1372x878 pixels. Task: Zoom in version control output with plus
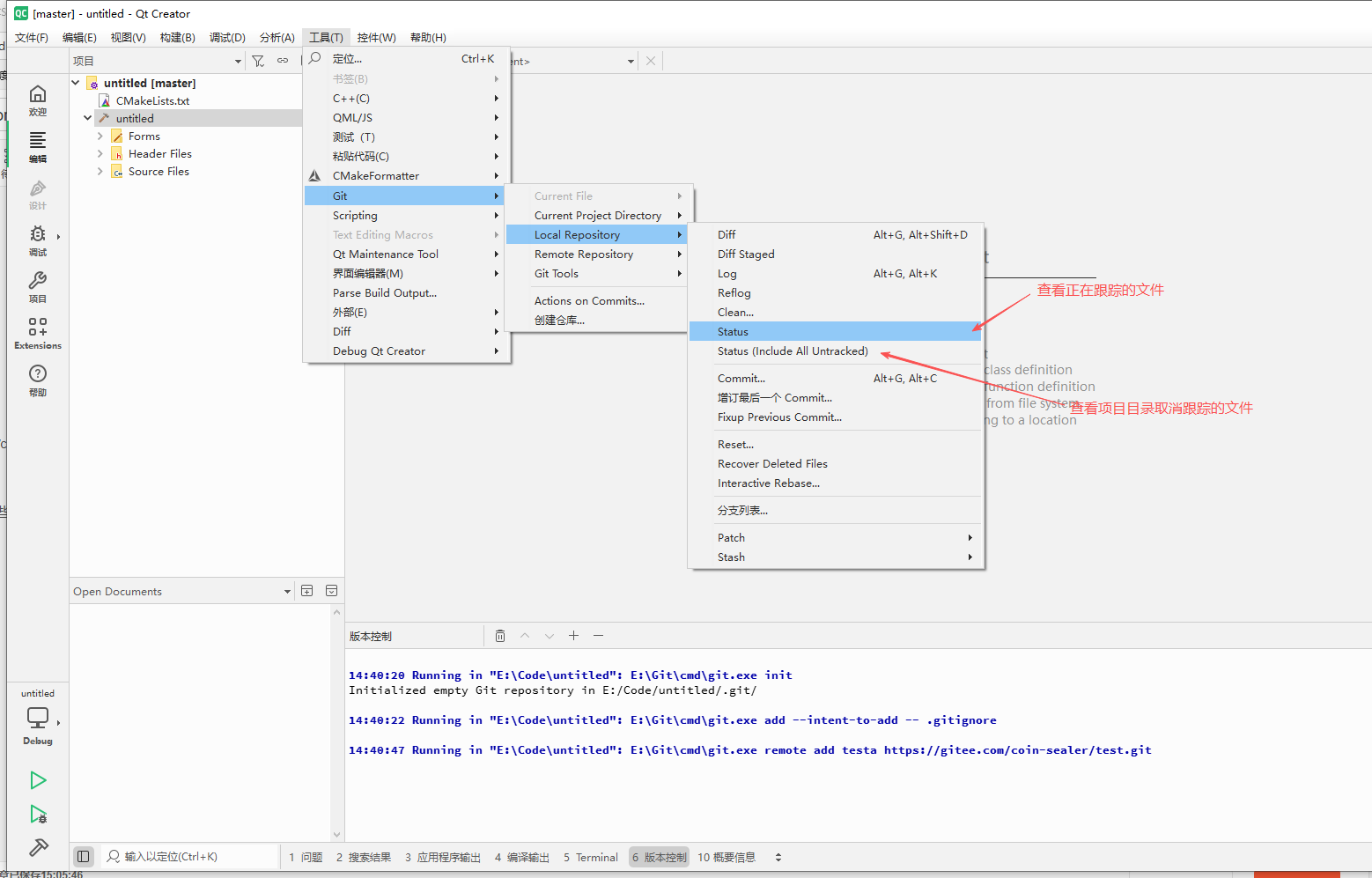click(x=573, y=636)
